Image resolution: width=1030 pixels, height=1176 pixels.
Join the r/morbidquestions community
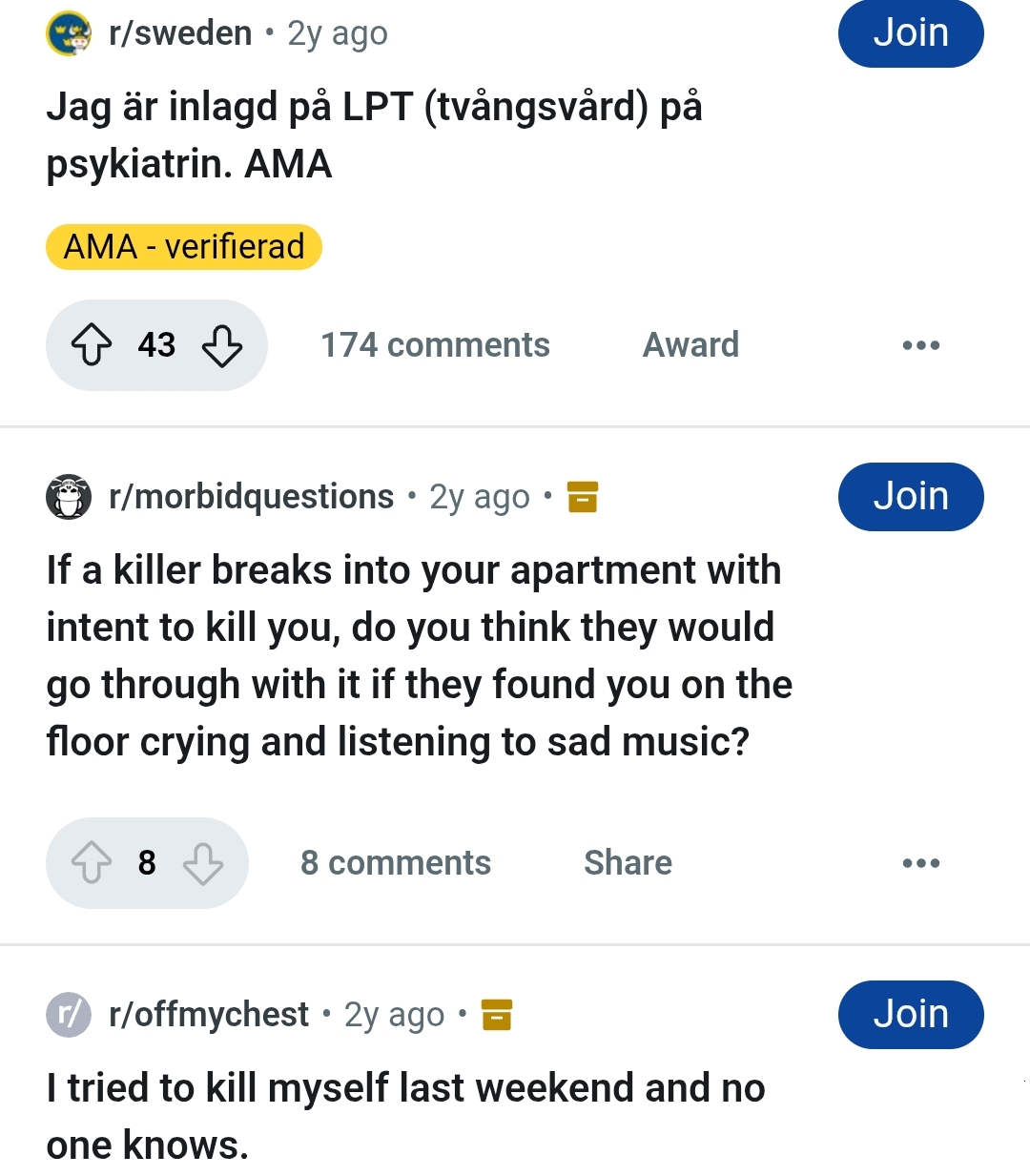point(911,497)
